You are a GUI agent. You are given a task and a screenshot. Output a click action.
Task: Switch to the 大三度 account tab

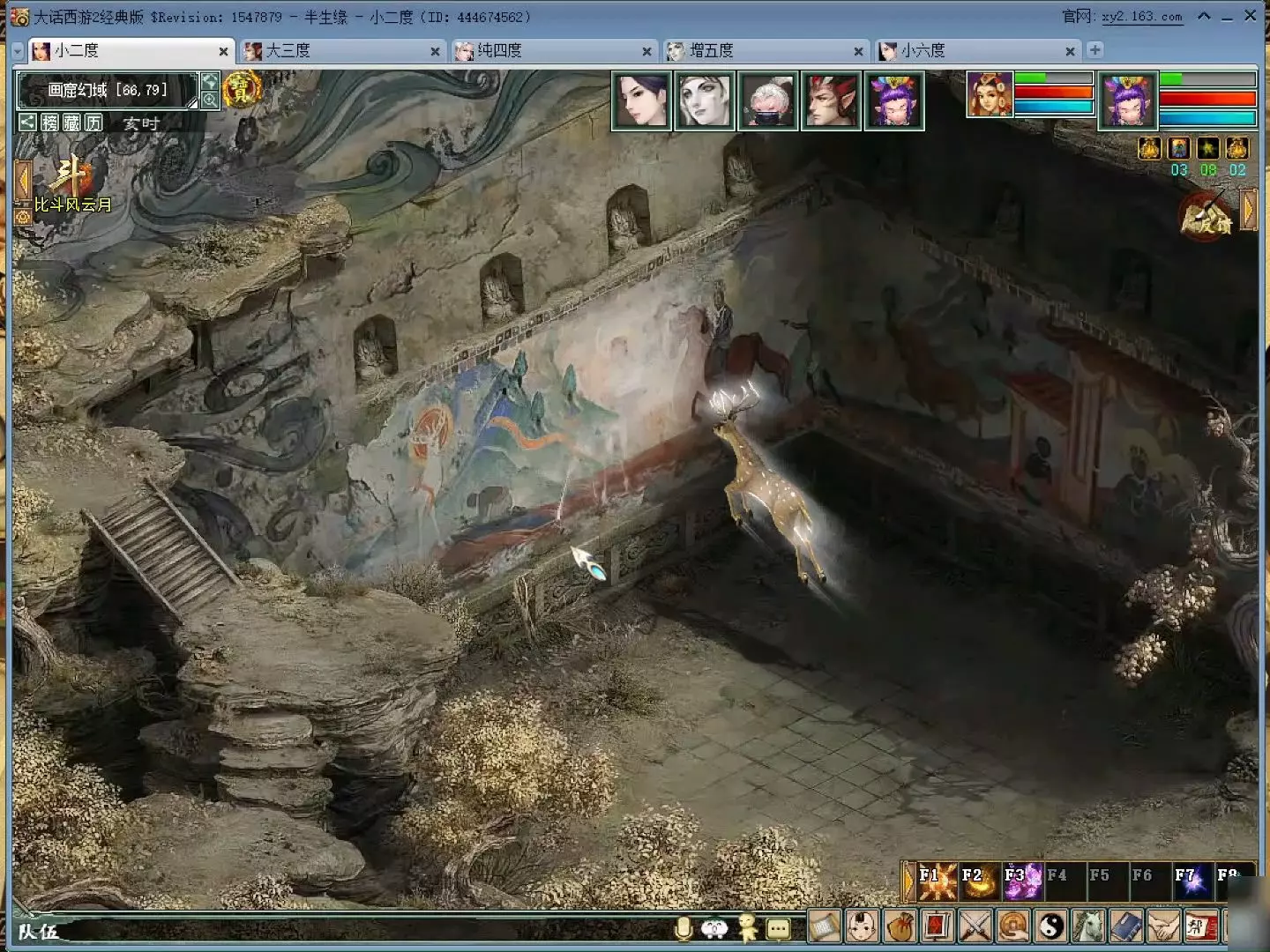(341, 51)
